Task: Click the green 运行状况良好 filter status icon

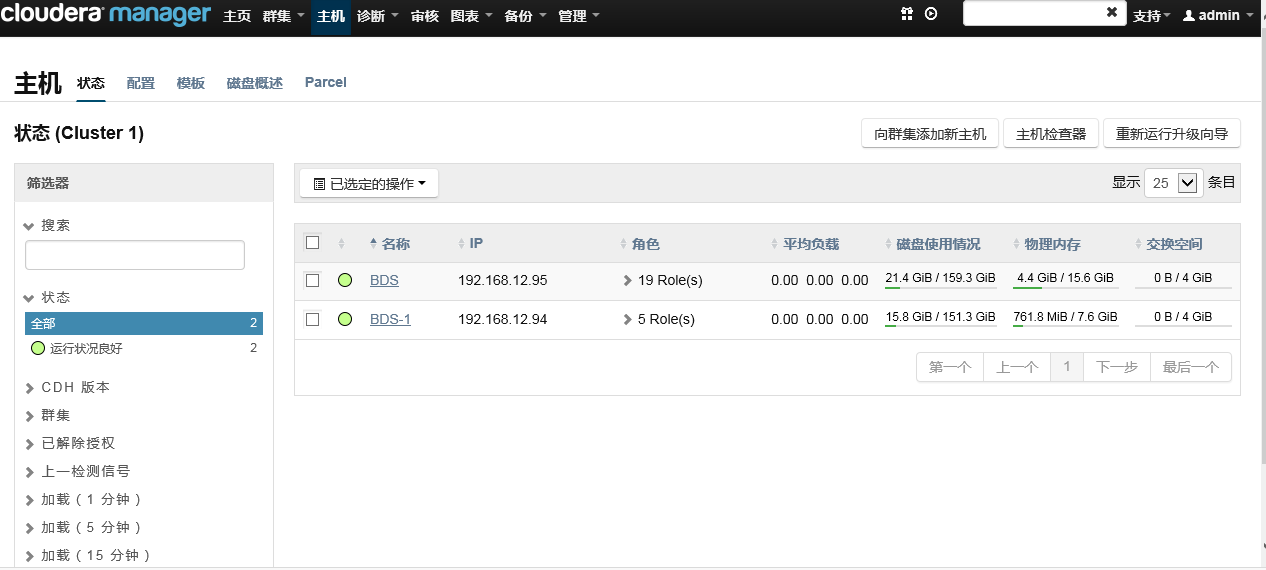Action: [x=38, y=348]
